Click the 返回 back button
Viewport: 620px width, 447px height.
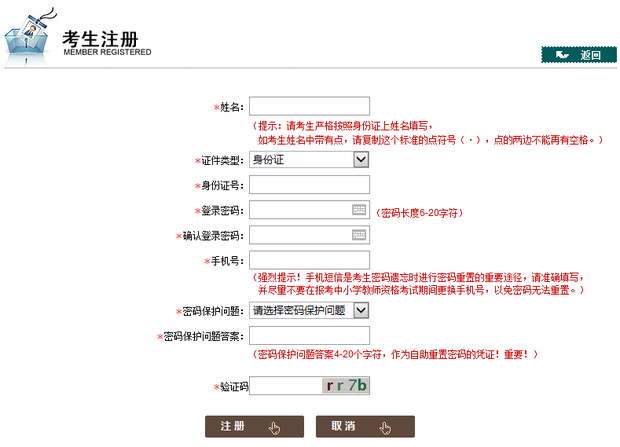click(579, 55)
